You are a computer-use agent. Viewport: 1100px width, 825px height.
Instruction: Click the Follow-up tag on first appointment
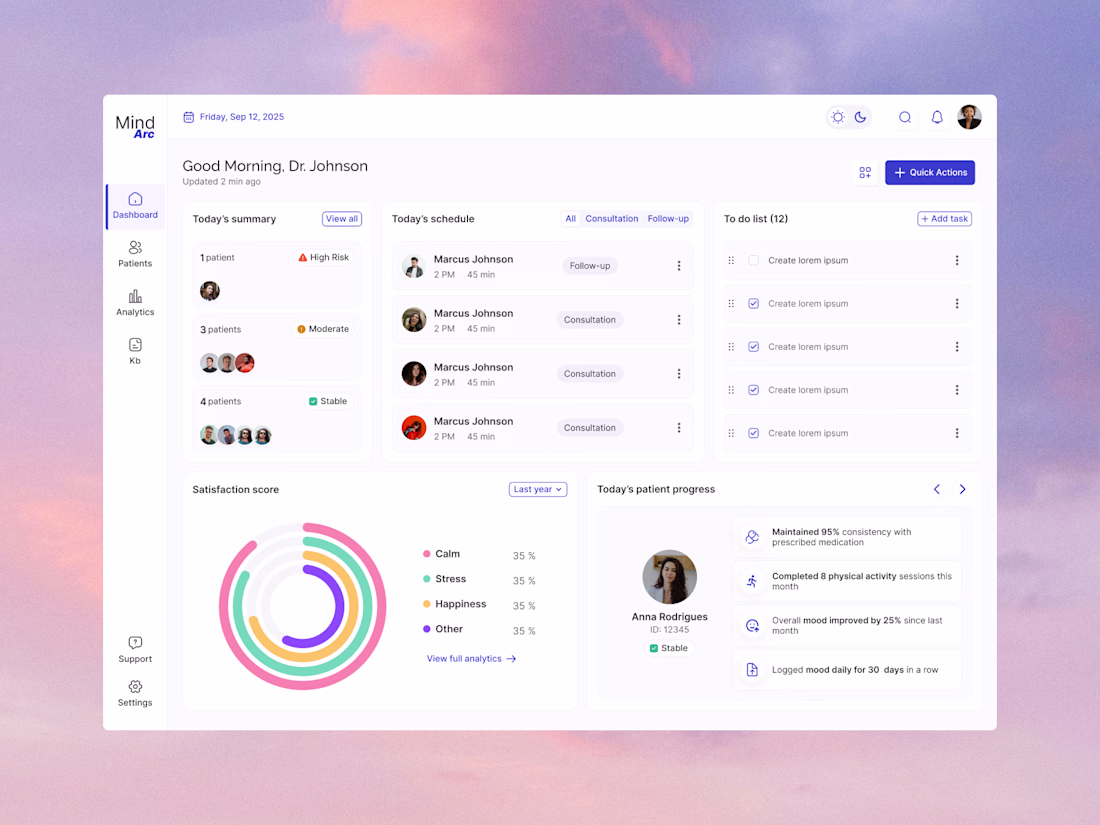click(590, 266)
